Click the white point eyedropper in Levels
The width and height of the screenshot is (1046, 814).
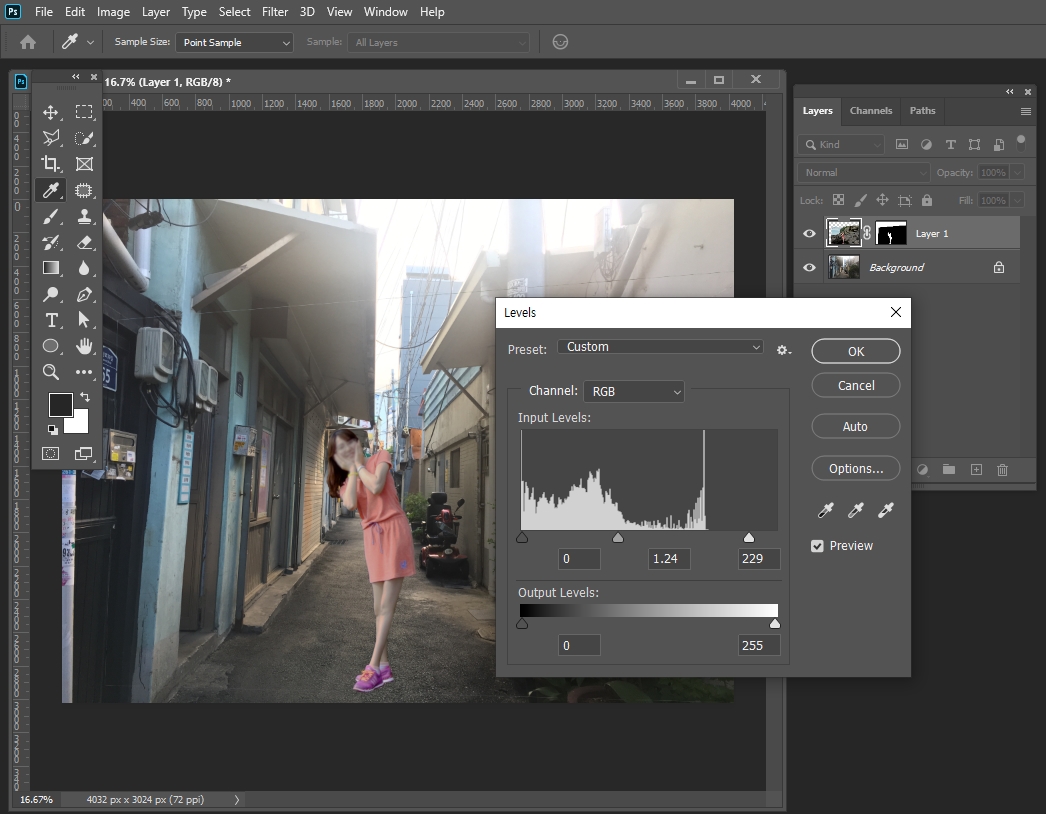[x=885, y=511]
